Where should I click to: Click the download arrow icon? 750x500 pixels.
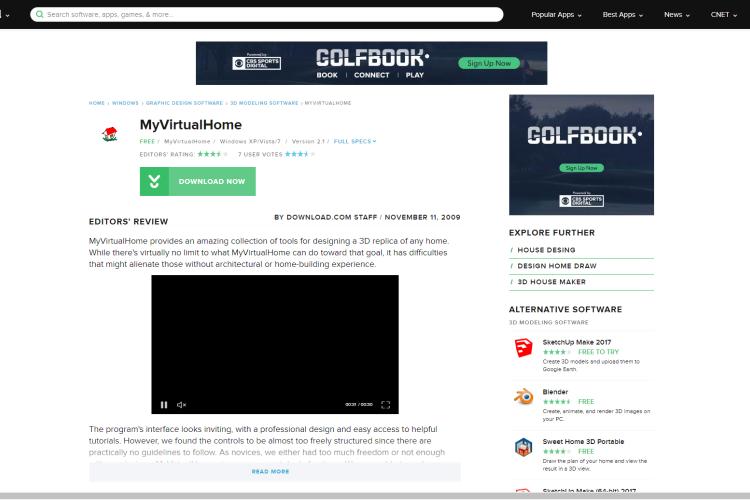[x=154, y=181]
